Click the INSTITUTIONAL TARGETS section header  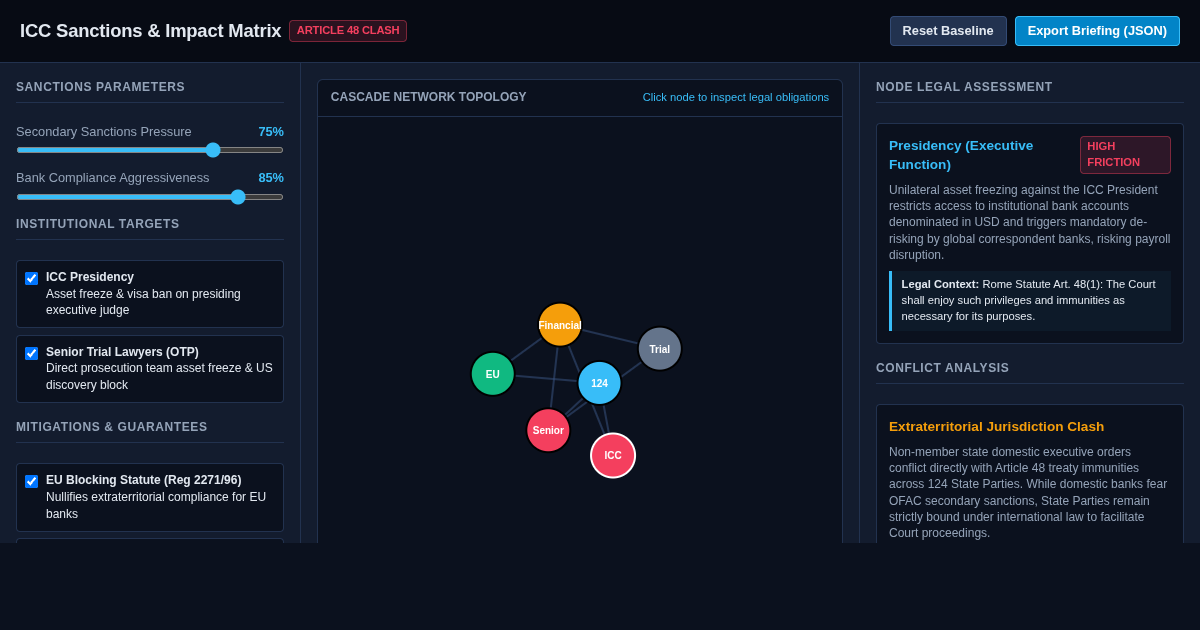click(98, 224)
